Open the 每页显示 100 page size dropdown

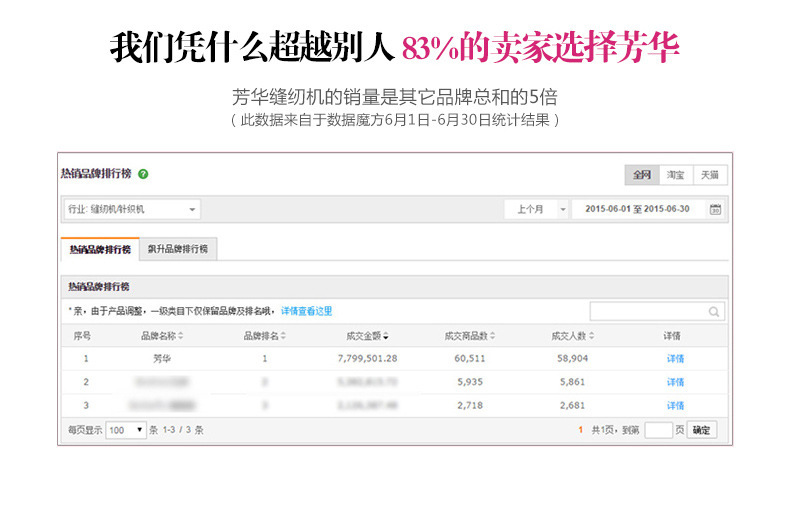click(x=126, y=430)
